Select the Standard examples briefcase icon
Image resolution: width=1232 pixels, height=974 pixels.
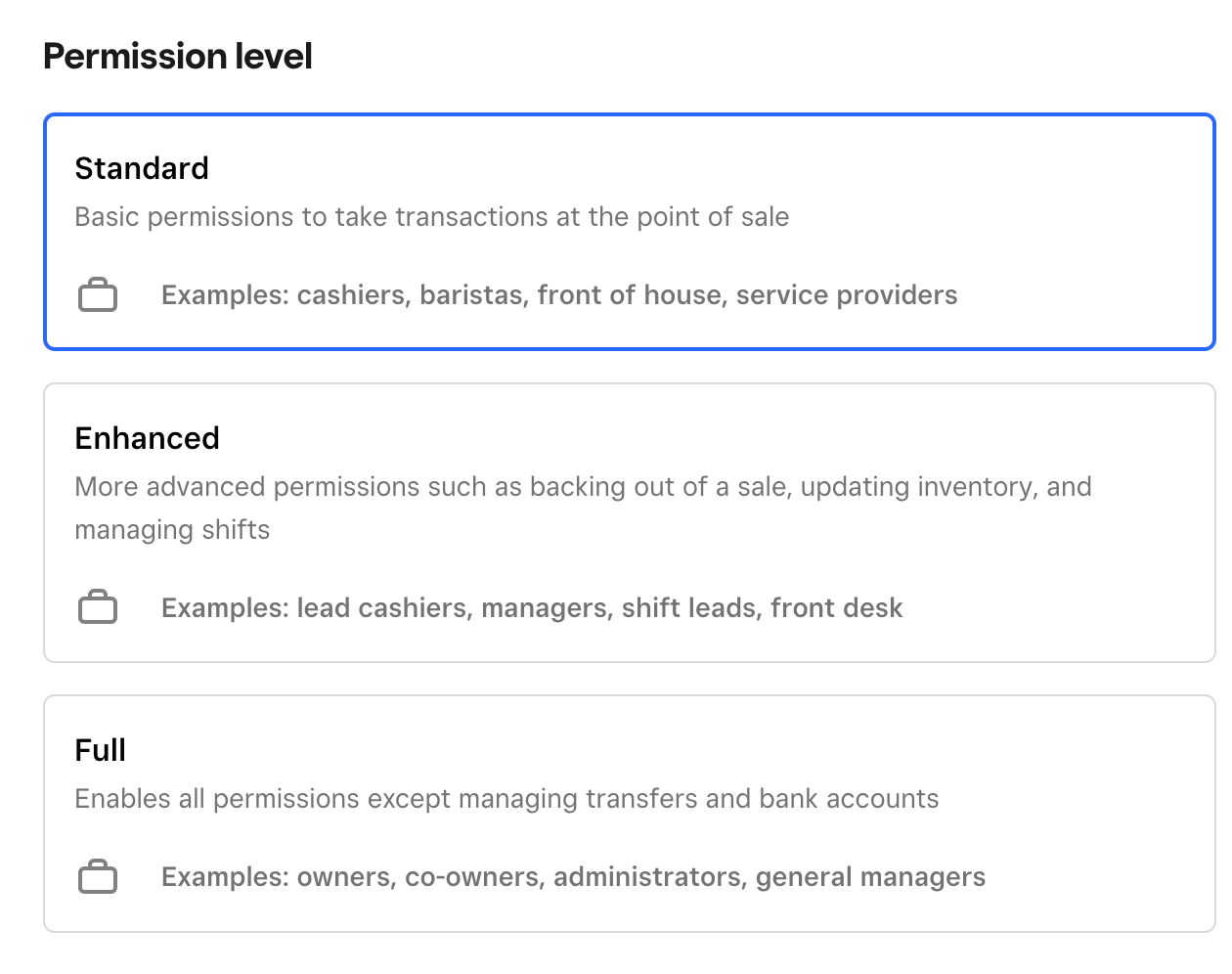(98, 294)
